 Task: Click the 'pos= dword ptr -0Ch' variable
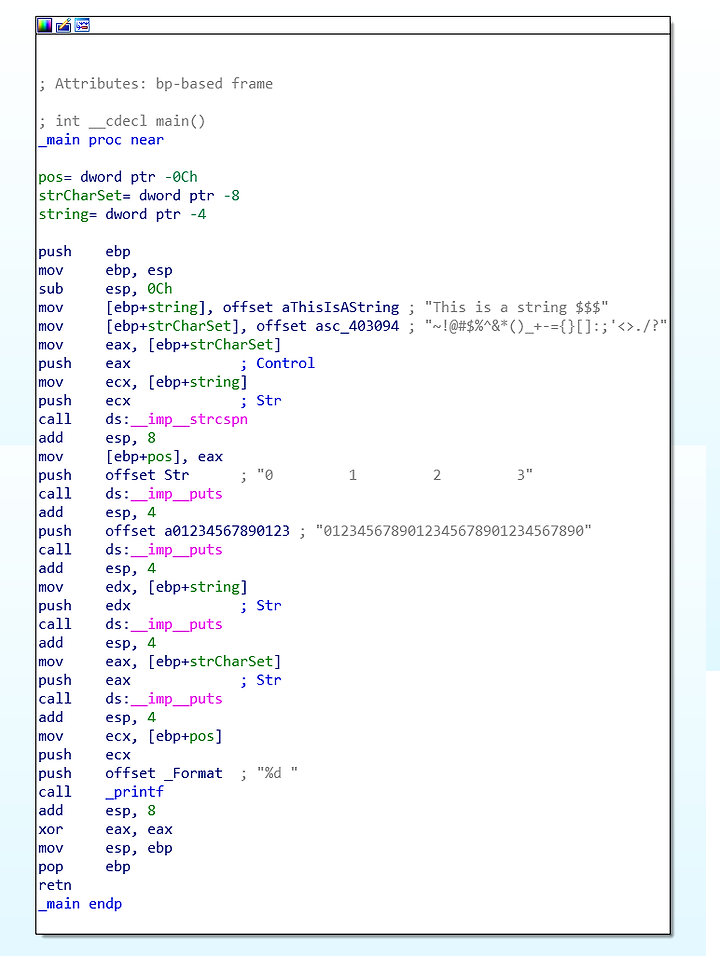click(x=118, y=177)
